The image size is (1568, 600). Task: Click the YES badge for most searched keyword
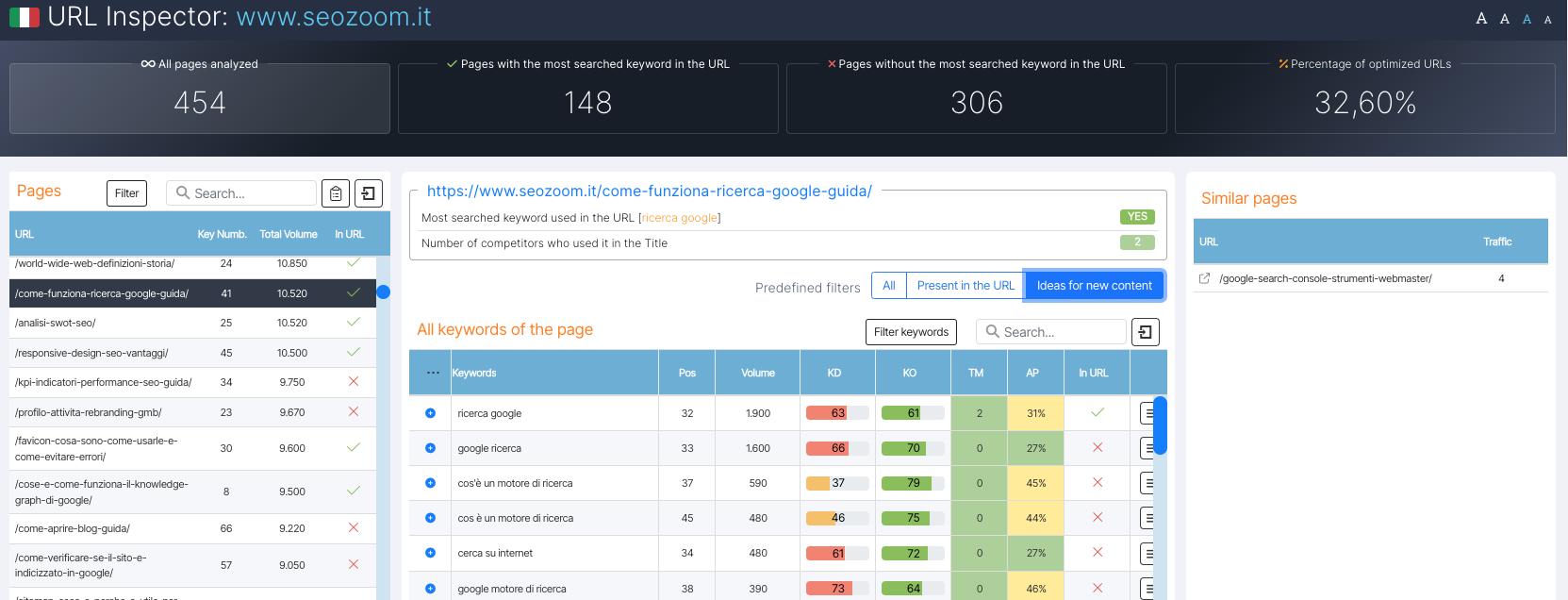click(x=1137, y=217)
